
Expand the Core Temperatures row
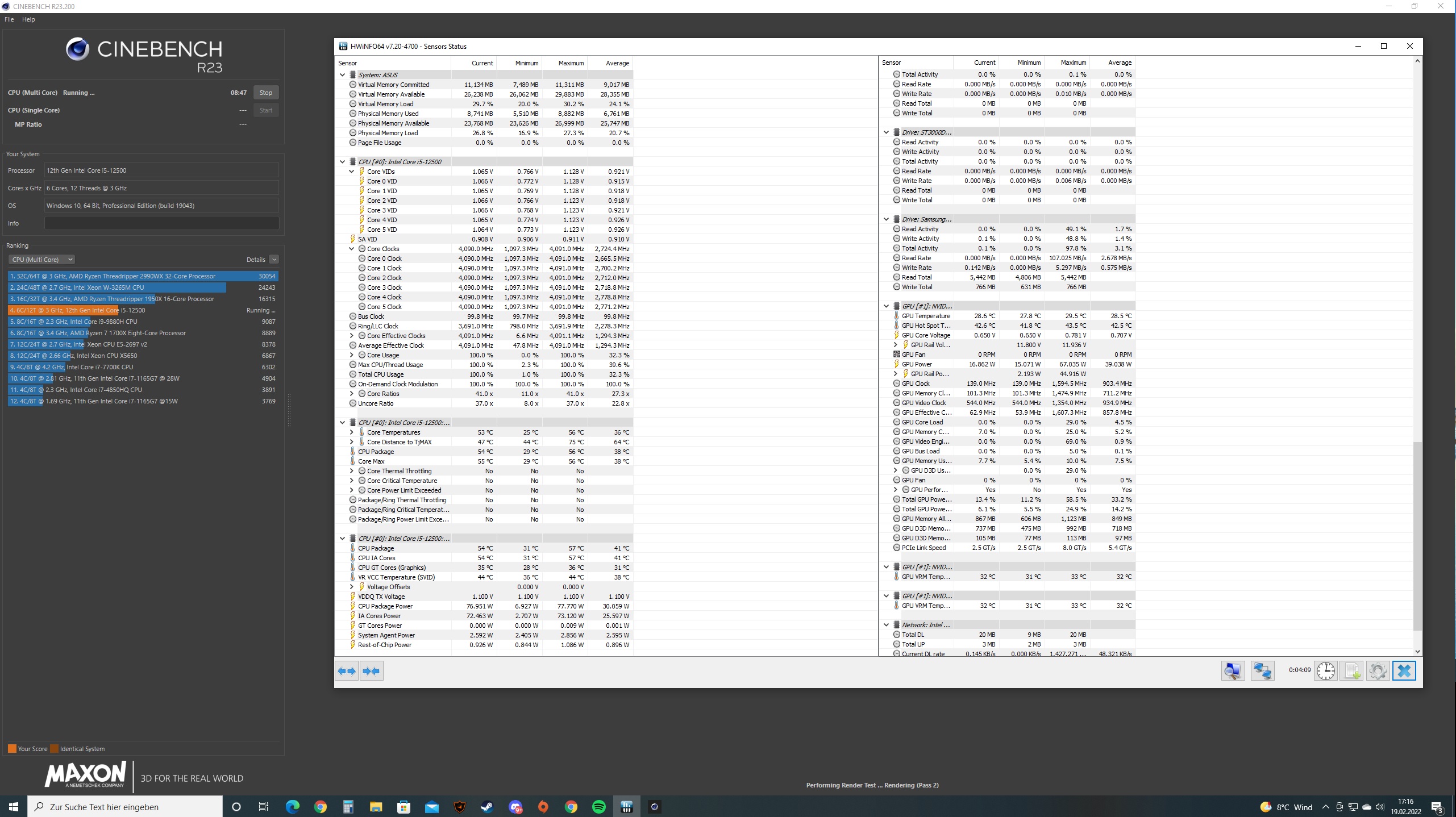point(351,432)
